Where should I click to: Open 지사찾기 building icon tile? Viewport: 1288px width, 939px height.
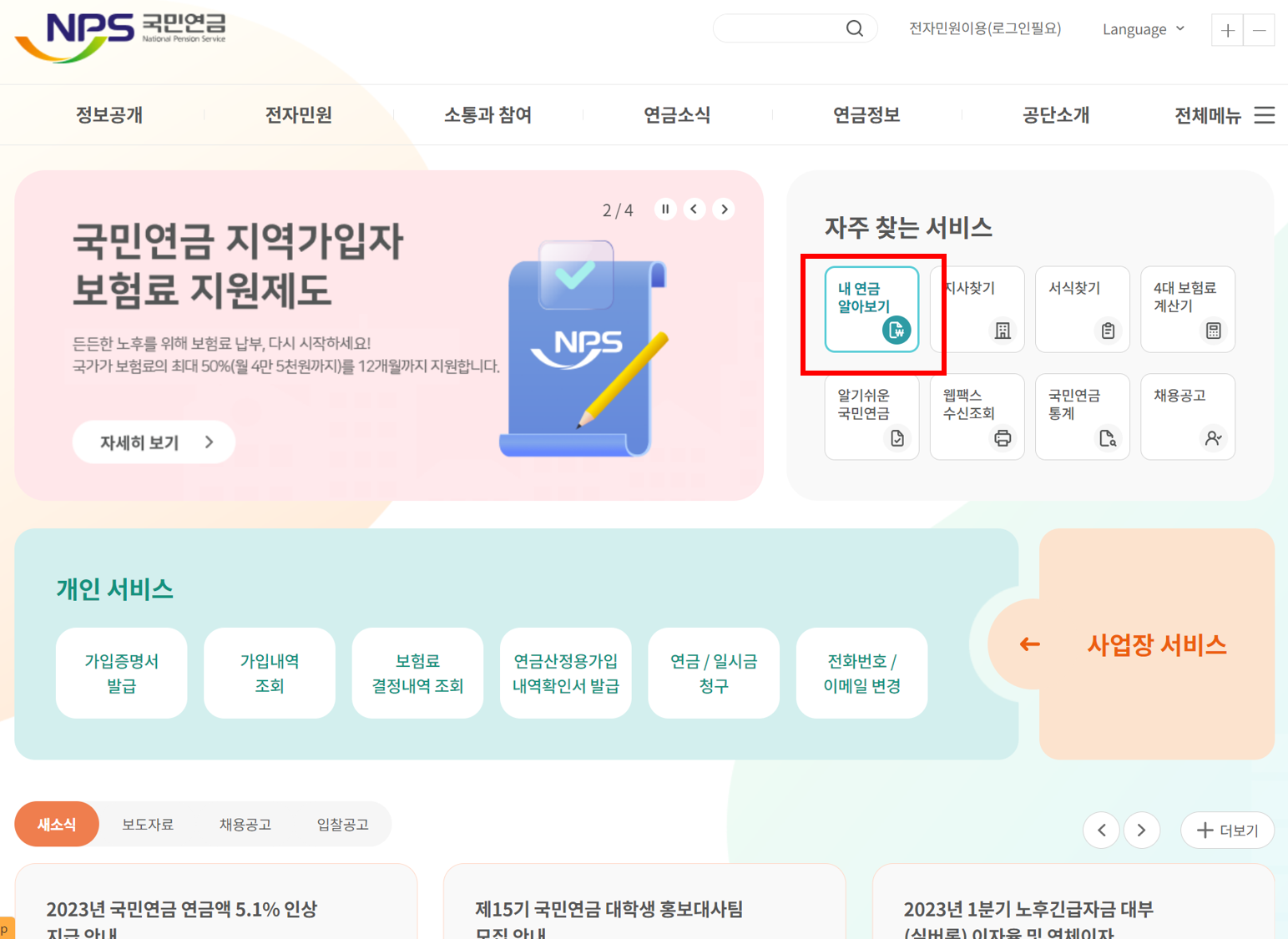(x=977, y=309)
